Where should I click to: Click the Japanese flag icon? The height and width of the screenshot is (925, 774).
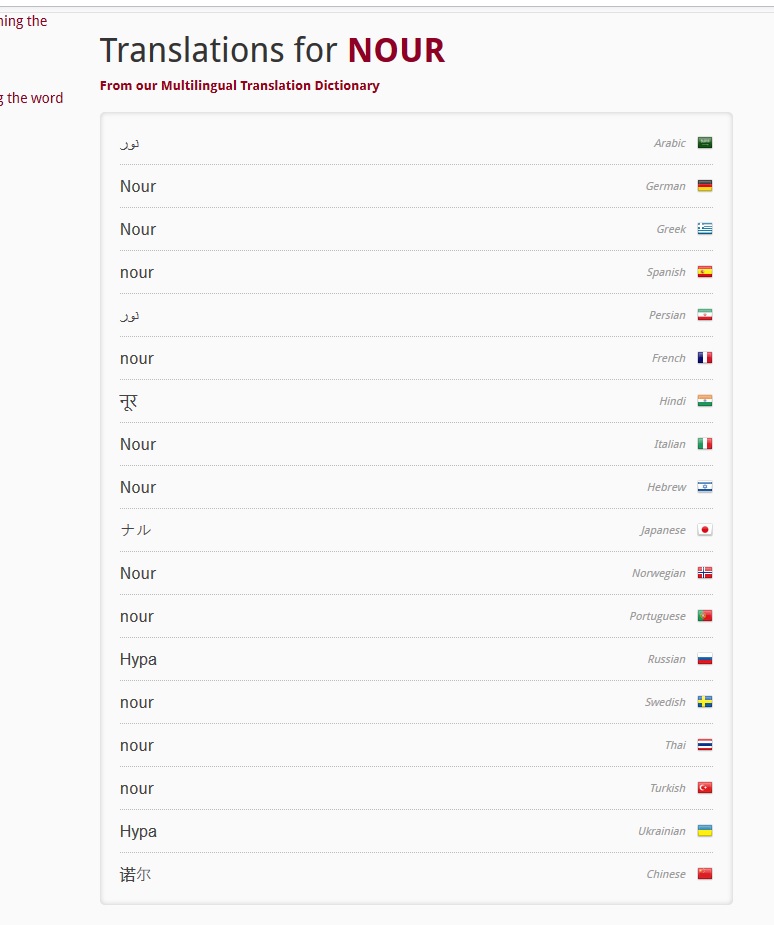(x=705, y=530)
